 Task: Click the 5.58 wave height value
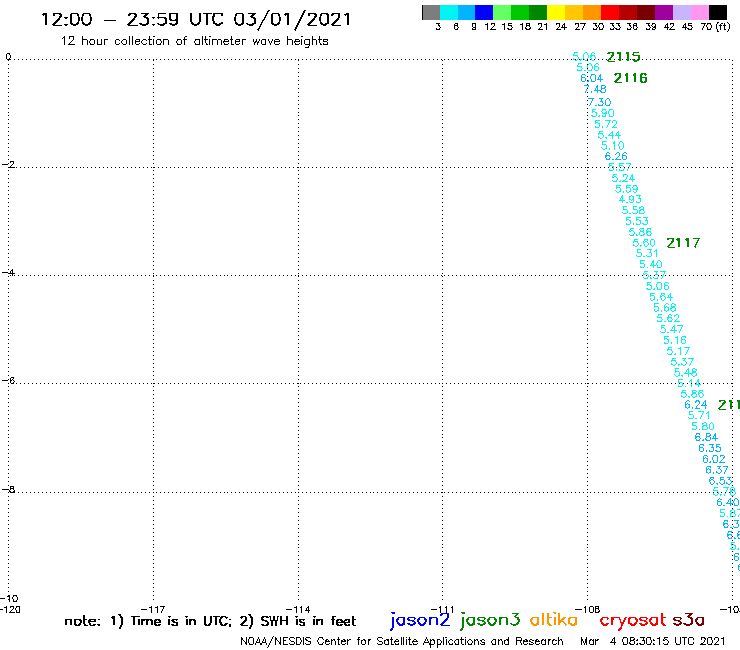[x=633, y=210]
